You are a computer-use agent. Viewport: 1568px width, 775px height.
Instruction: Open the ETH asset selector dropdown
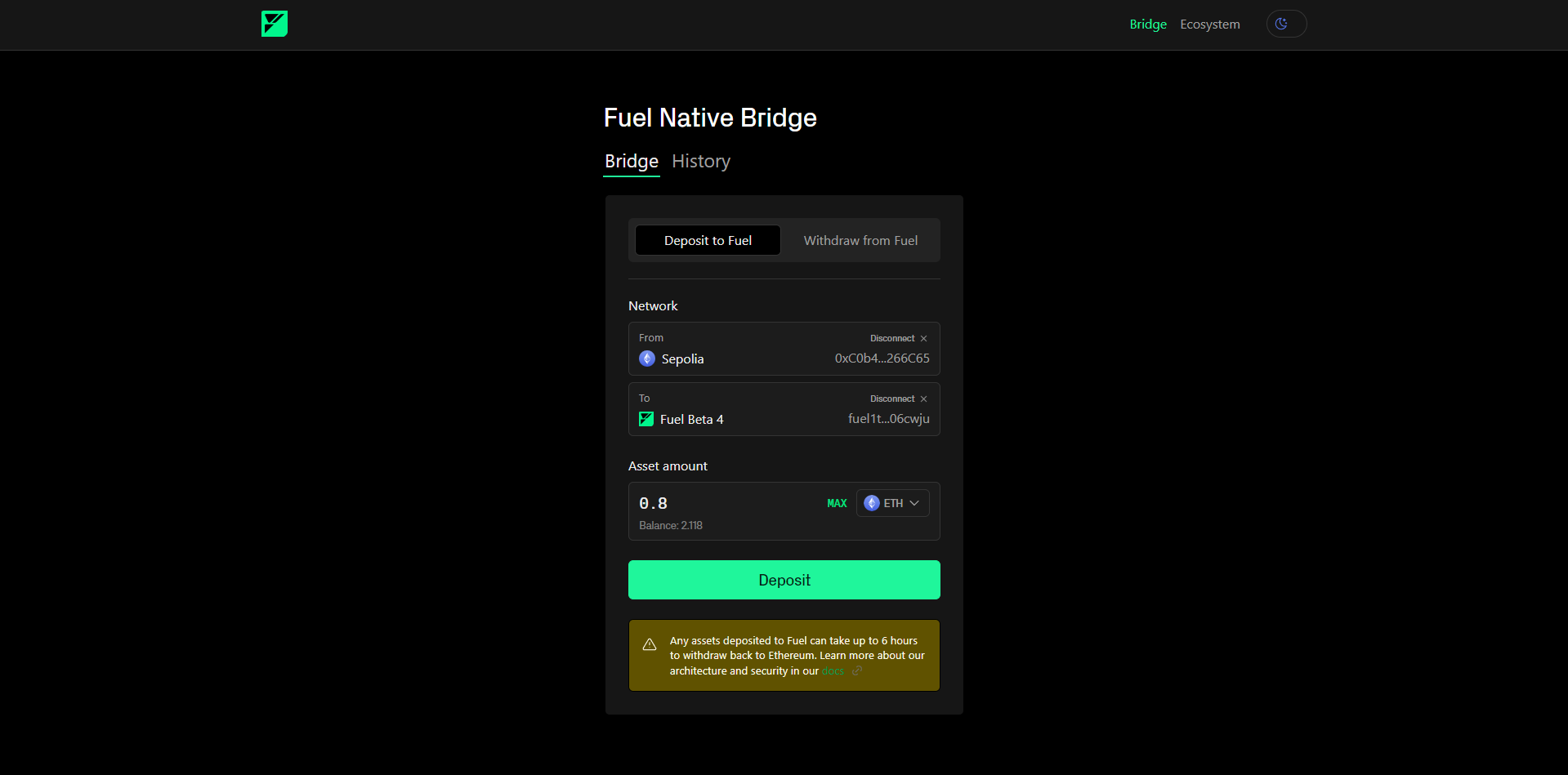tap(892, 503)
